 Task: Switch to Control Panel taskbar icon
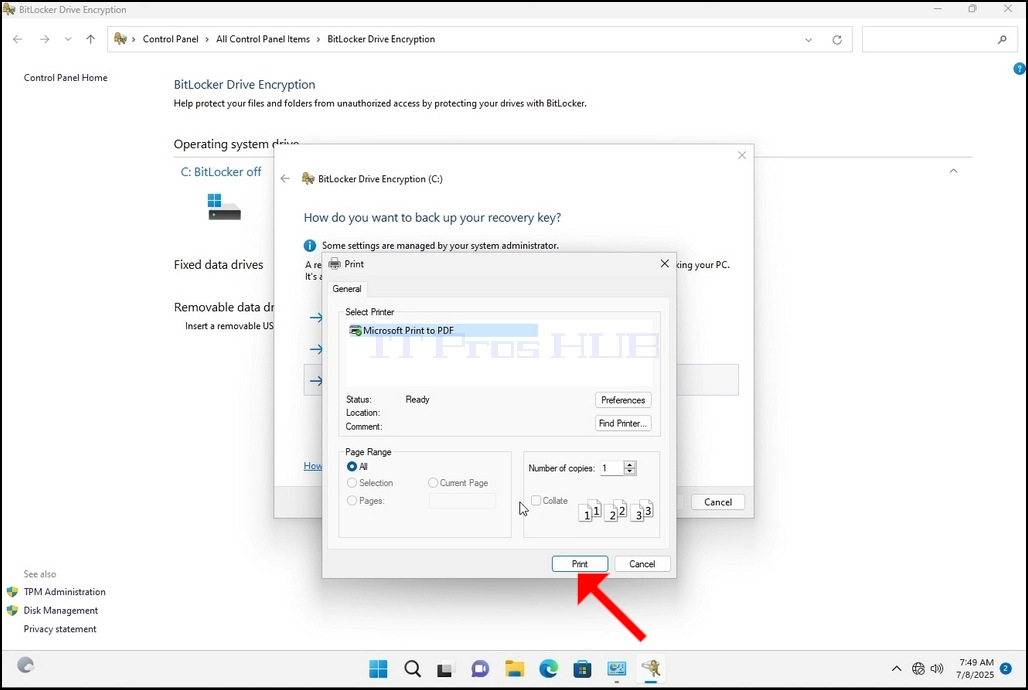(616, 669)
